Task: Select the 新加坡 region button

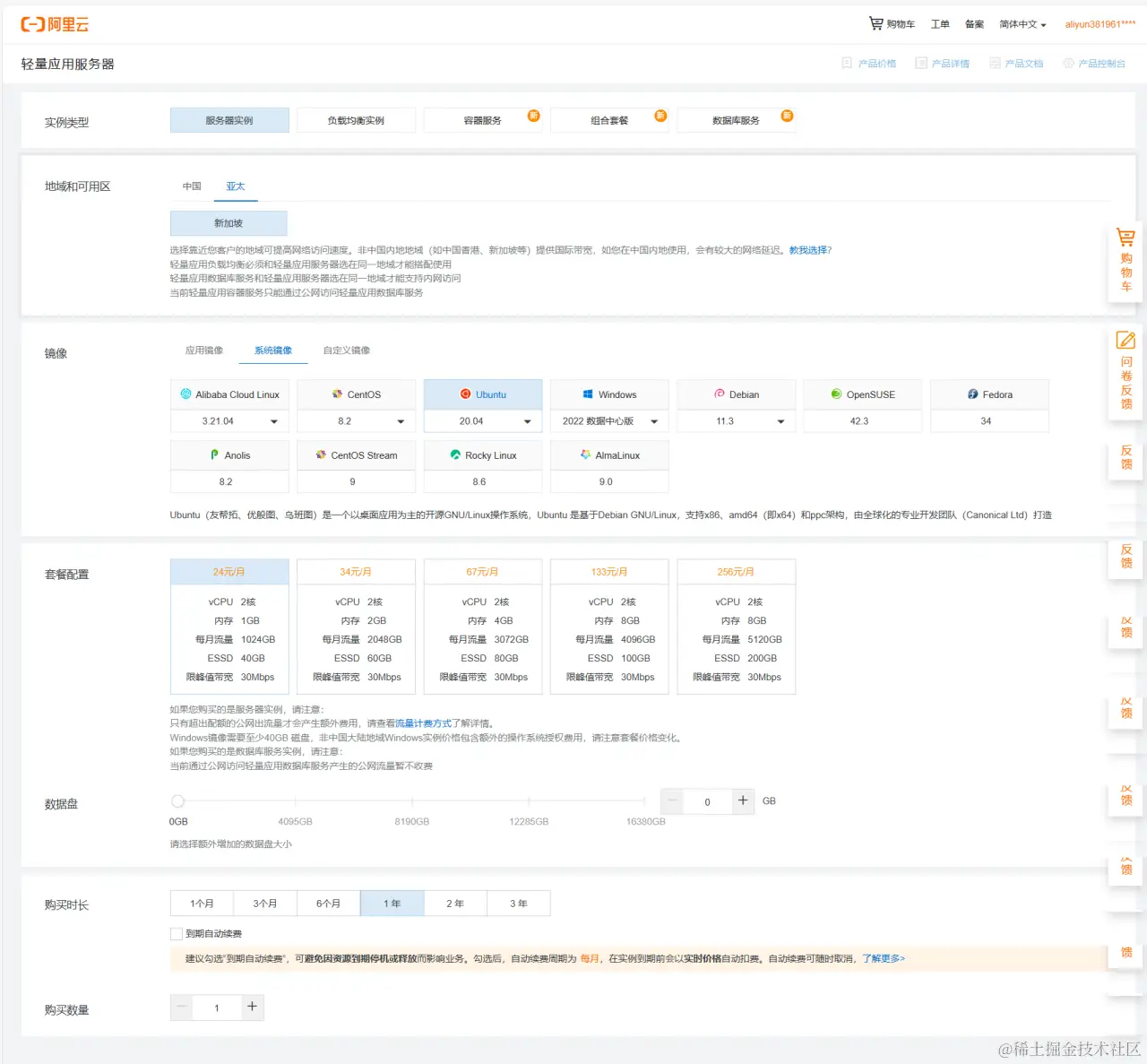Action: click(229, 223)
